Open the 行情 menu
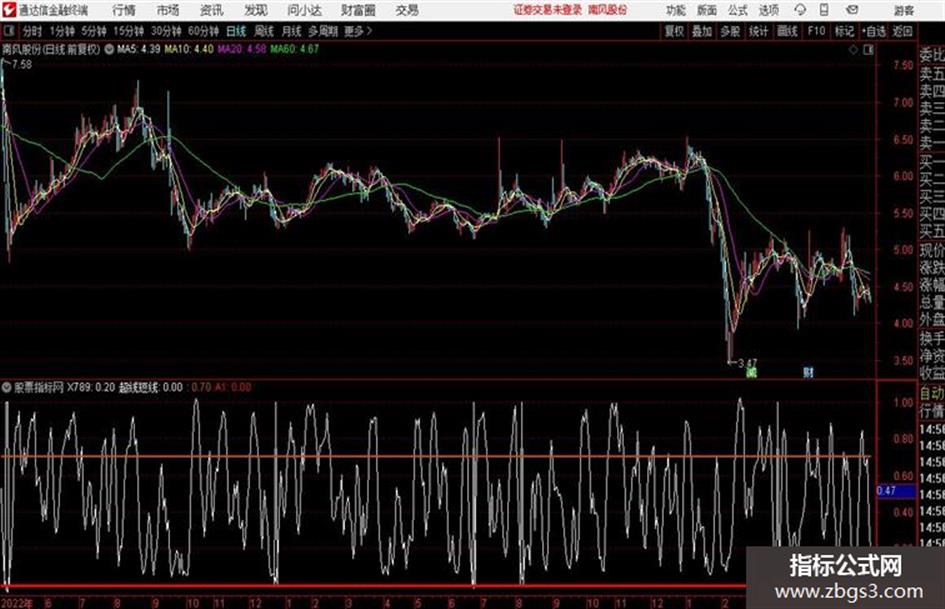Viewport: 945px width, 609px height. tap(124, 10)
